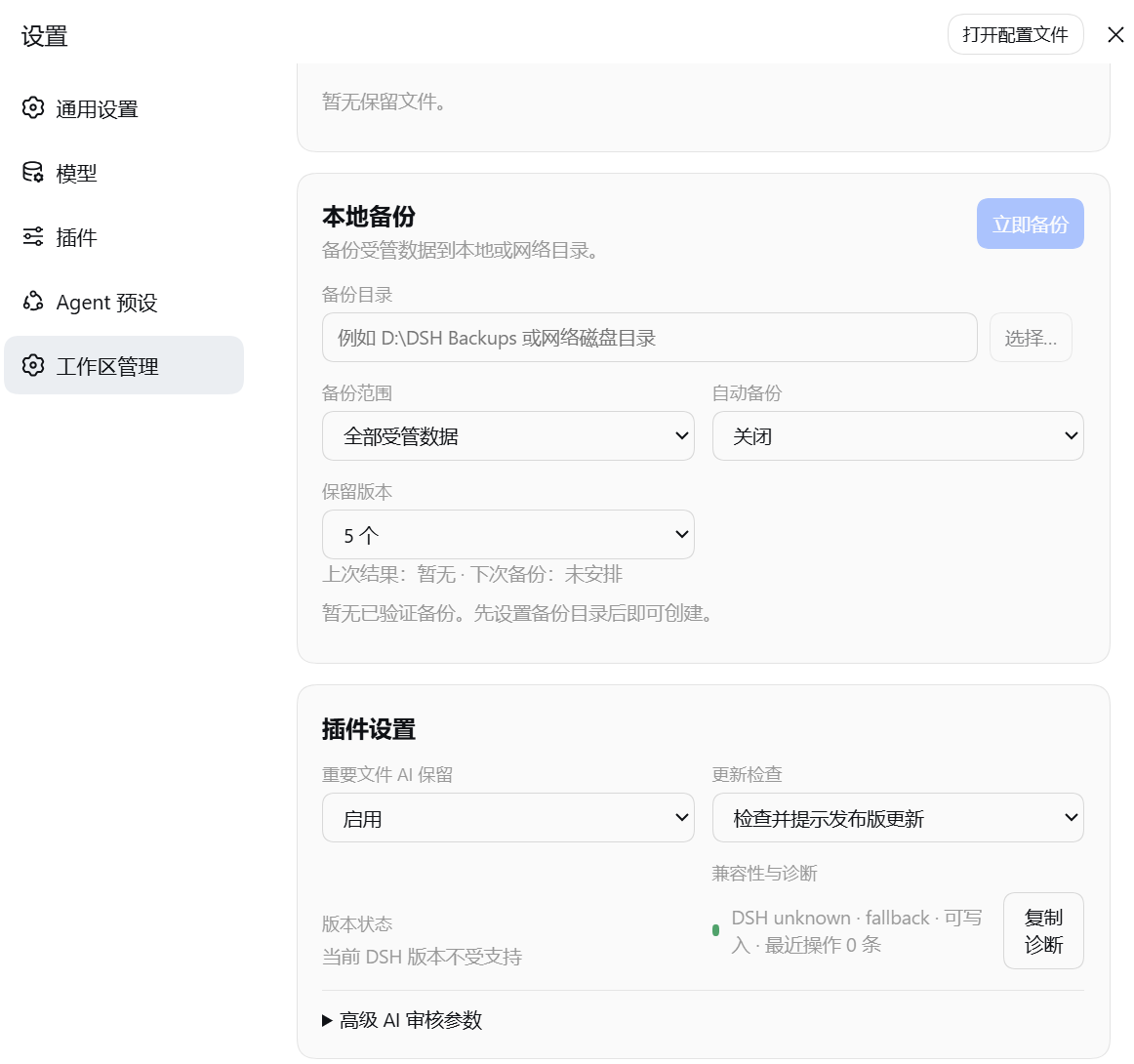Viewport: 1134px width, 1064px height.
Task: Open the 保留版本 dropdown showing 5 个
Action: (507, 535)
